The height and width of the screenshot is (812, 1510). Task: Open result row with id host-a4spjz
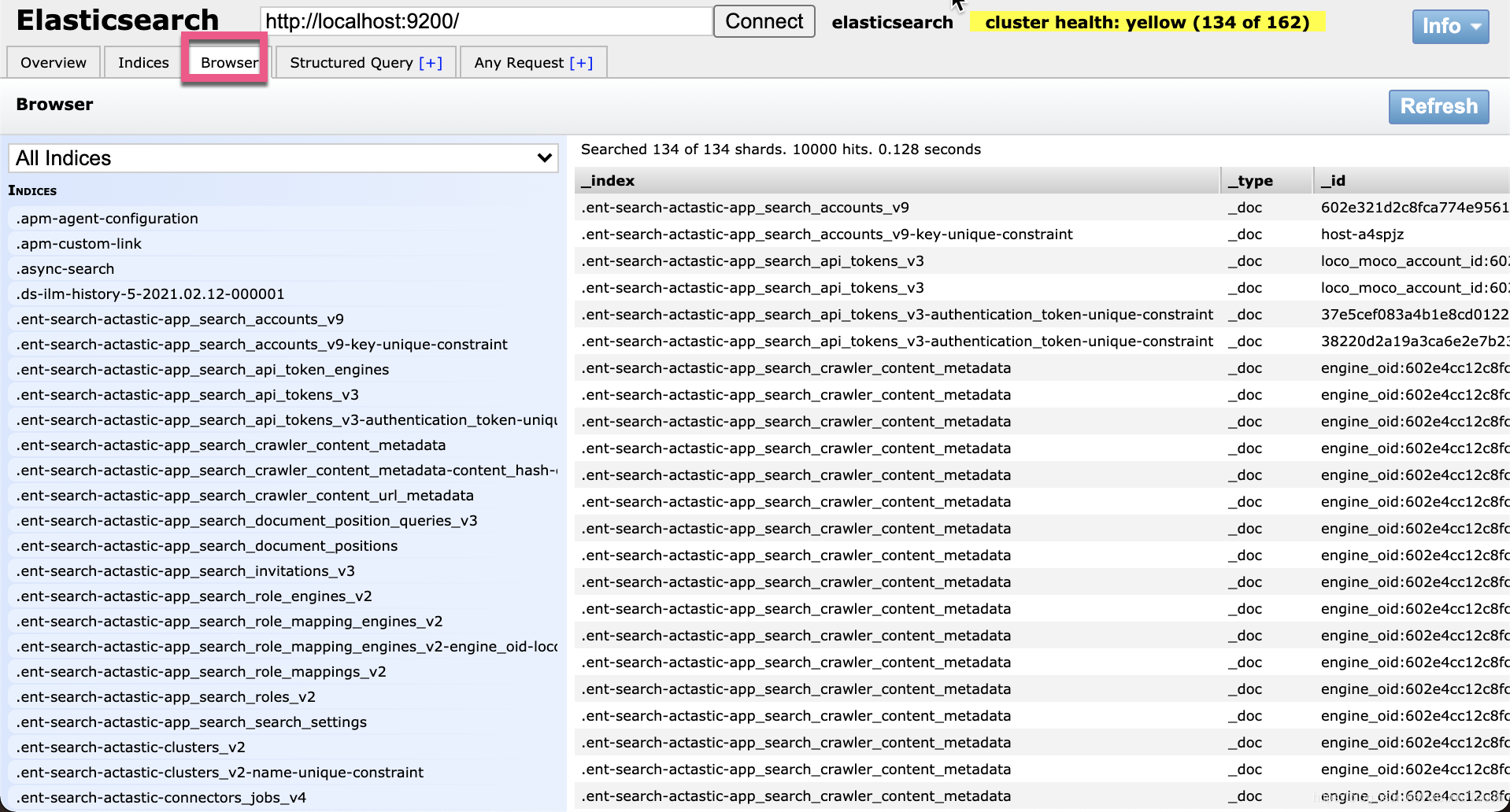click(x=1042, y=234)
